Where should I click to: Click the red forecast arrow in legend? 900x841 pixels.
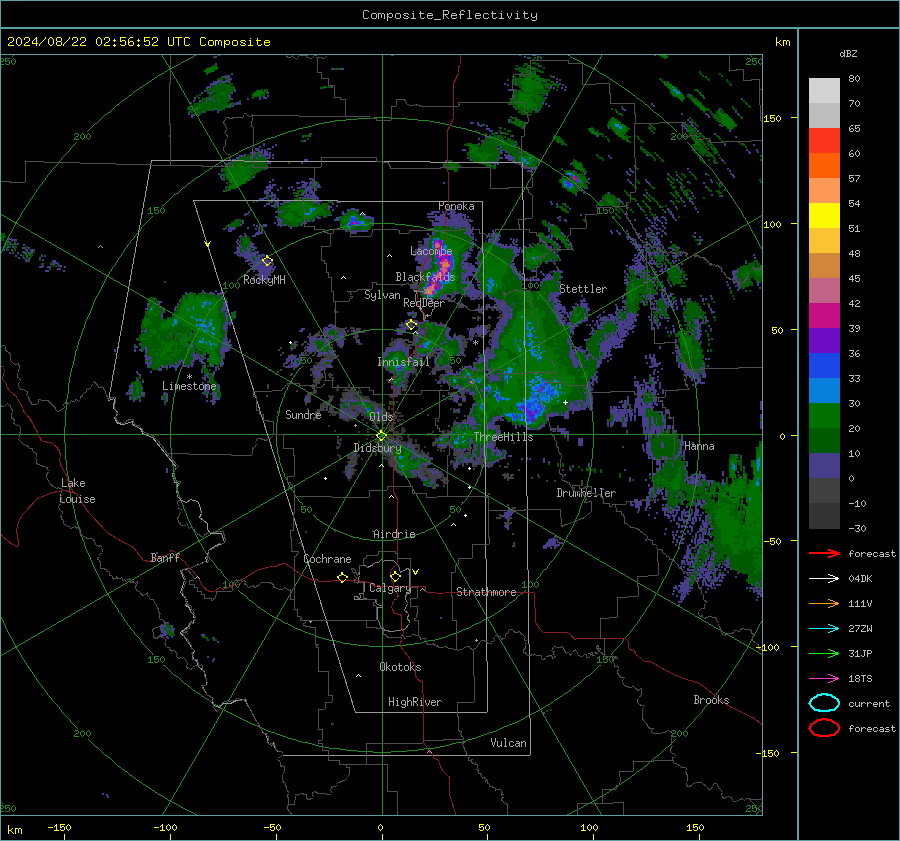pos(824,553)
